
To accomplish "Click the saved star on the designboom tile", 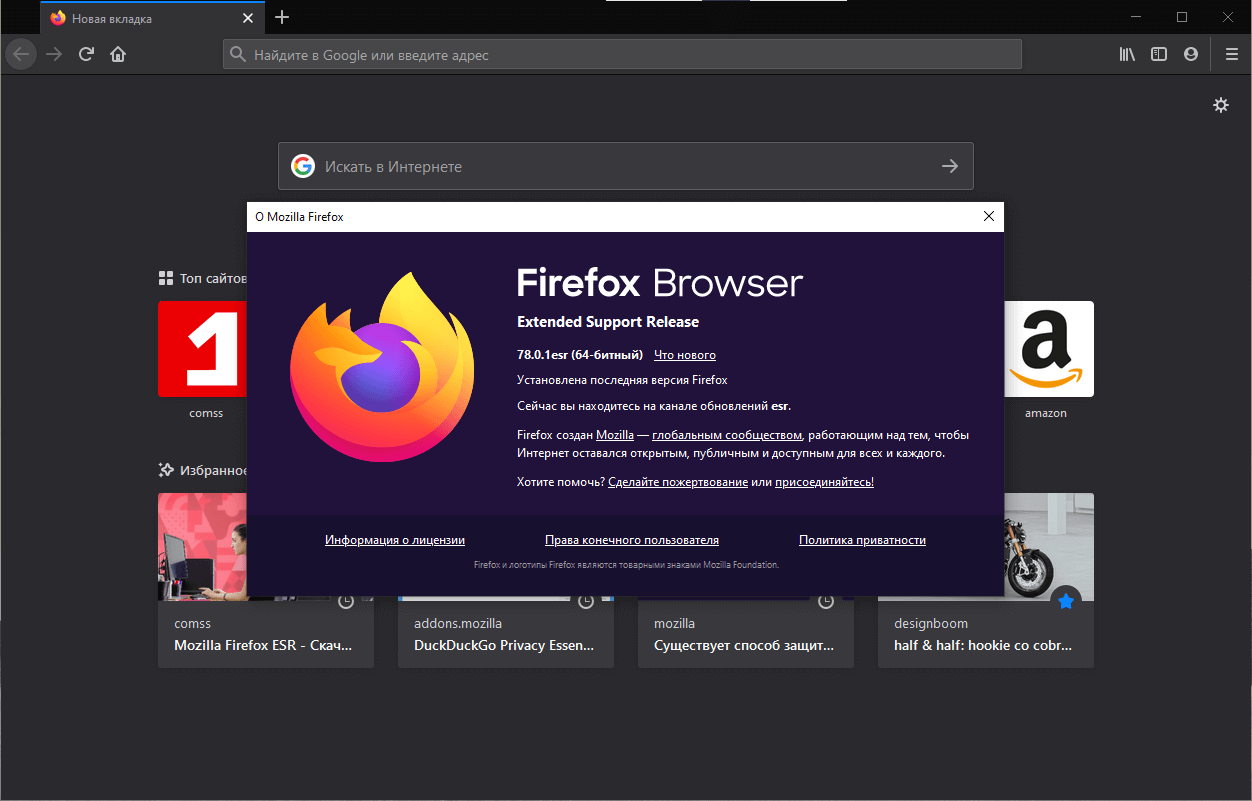I will [1066, 600].
